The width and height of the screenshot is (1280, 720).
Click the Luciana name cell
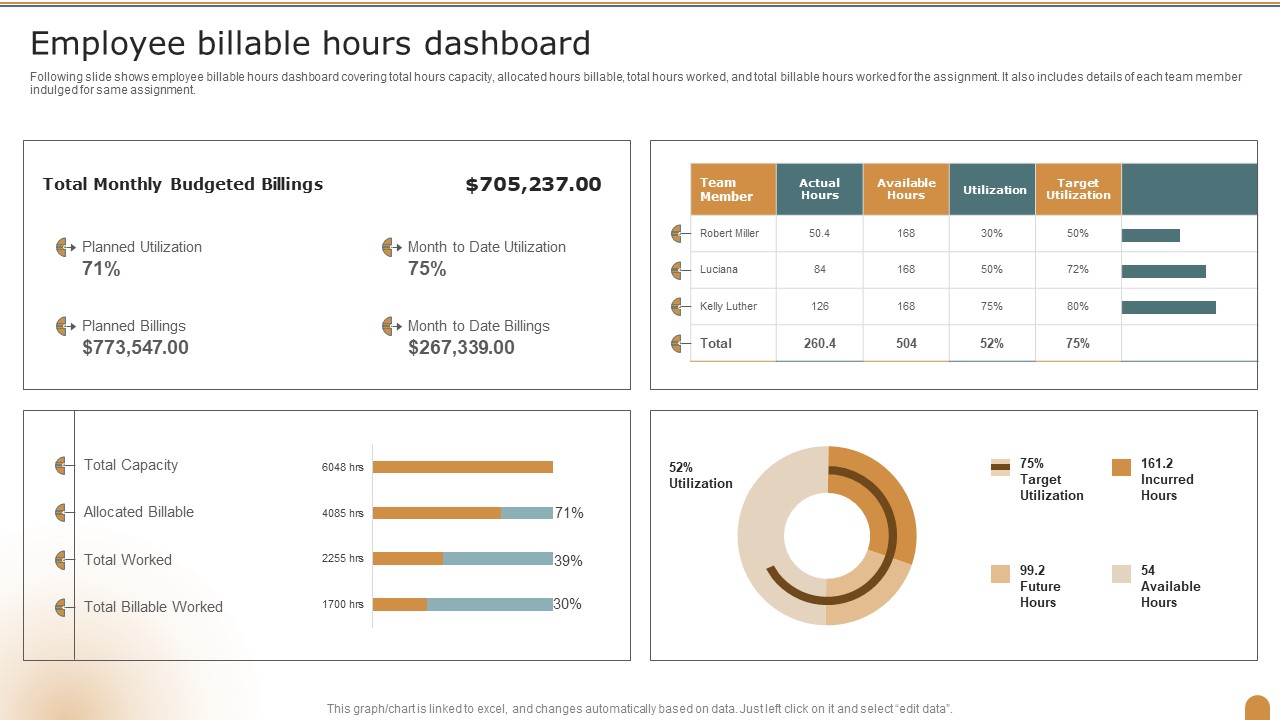tap(733, 270)
